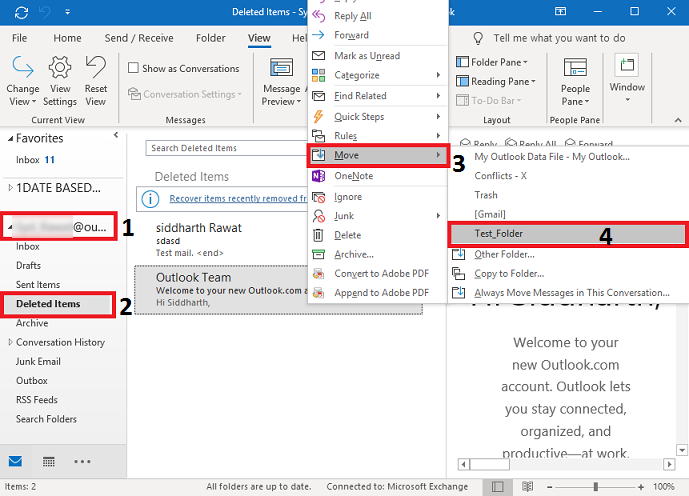
Task: Expand the Conversation History folder
Action: [11, 342]
